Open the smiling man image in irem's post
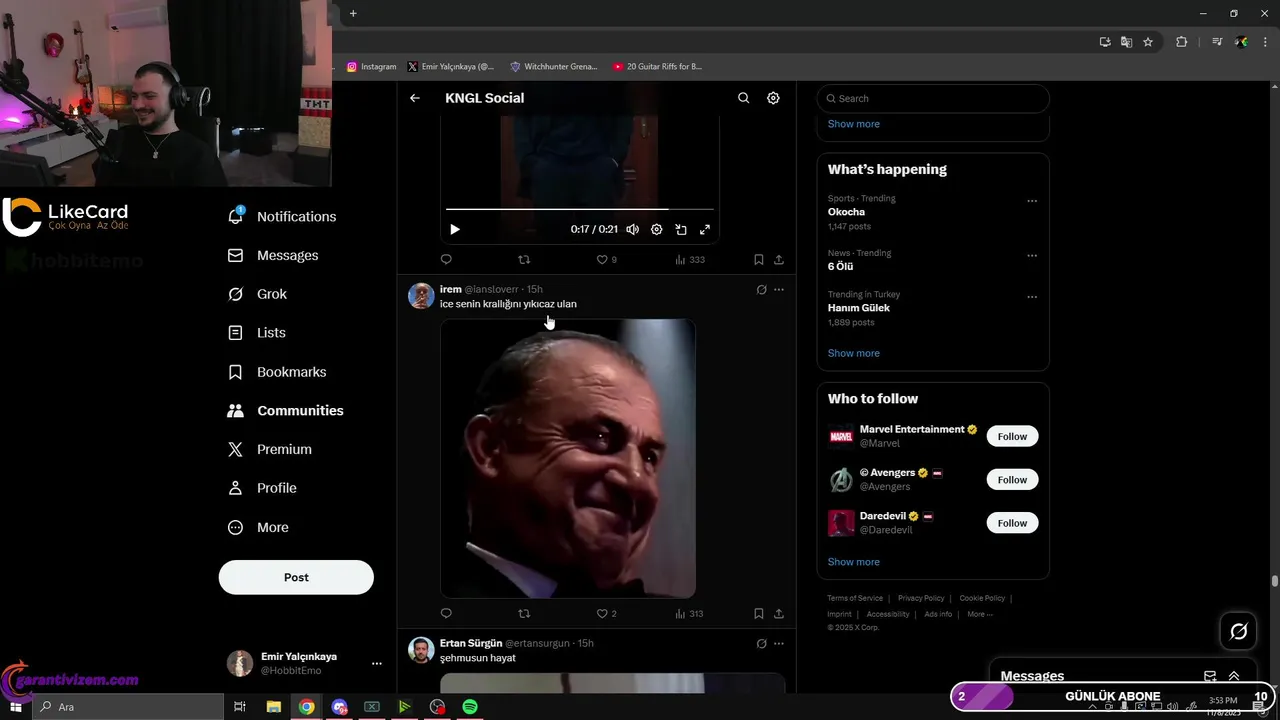This screenshot has width=1280, height=720. [x=568, y=458]
